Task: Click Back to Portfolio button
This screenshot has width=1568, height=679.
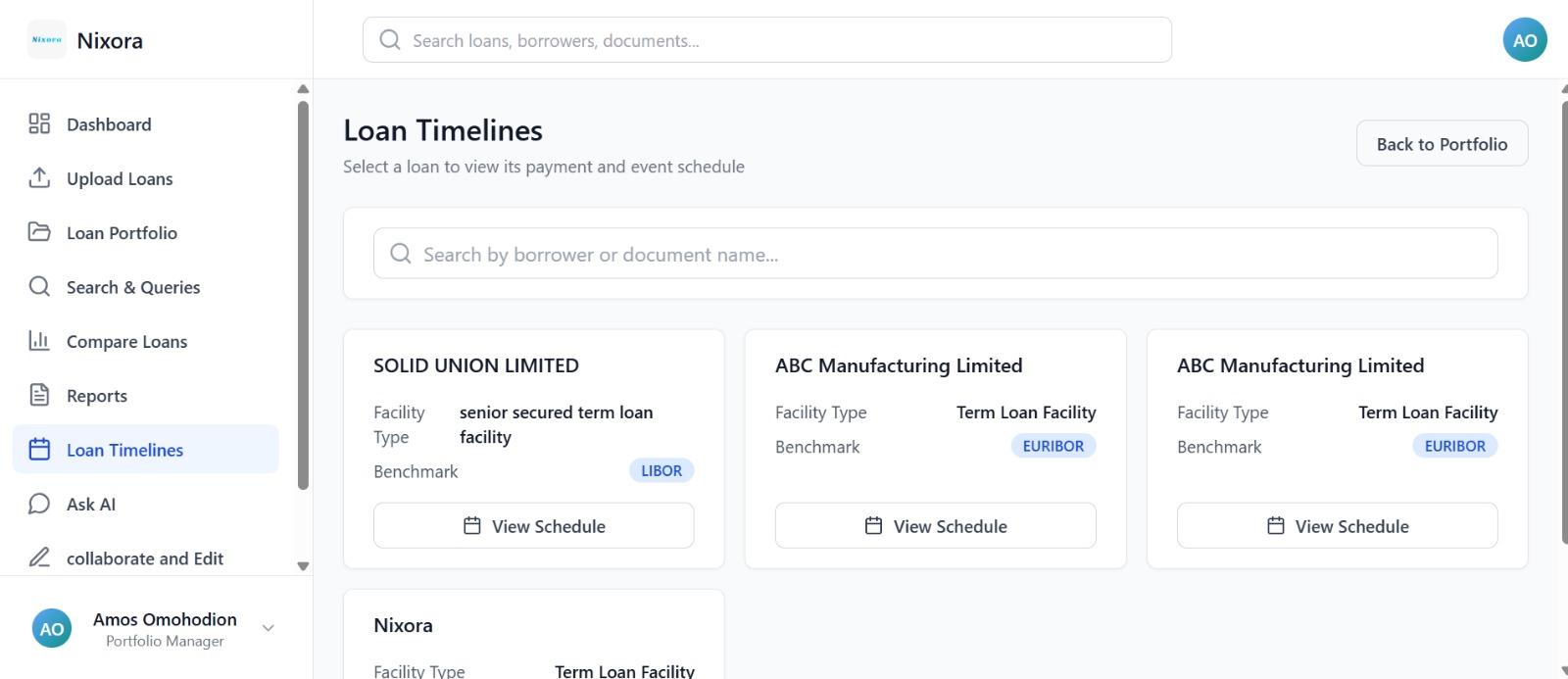Action: pyautogui.click(x=1442, y=143)
